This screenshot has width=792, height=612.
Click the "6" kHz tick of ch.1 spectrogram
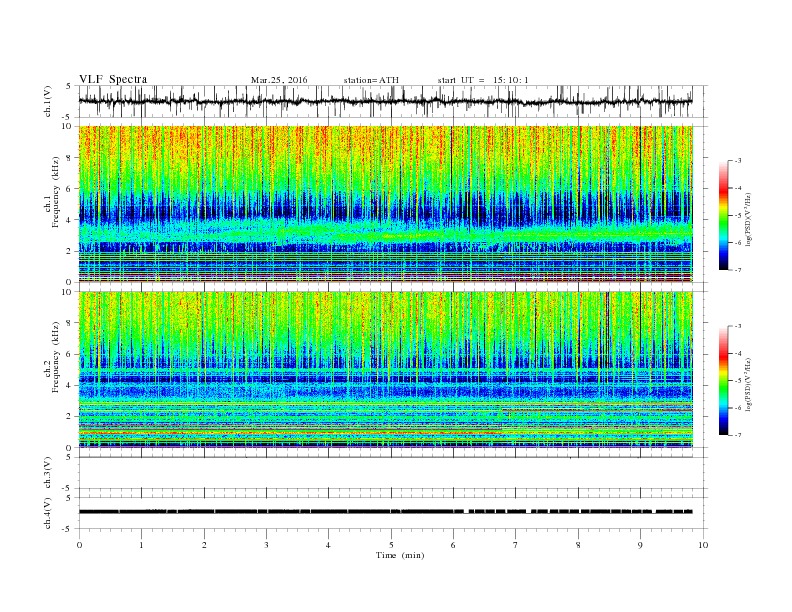[70, 189]
